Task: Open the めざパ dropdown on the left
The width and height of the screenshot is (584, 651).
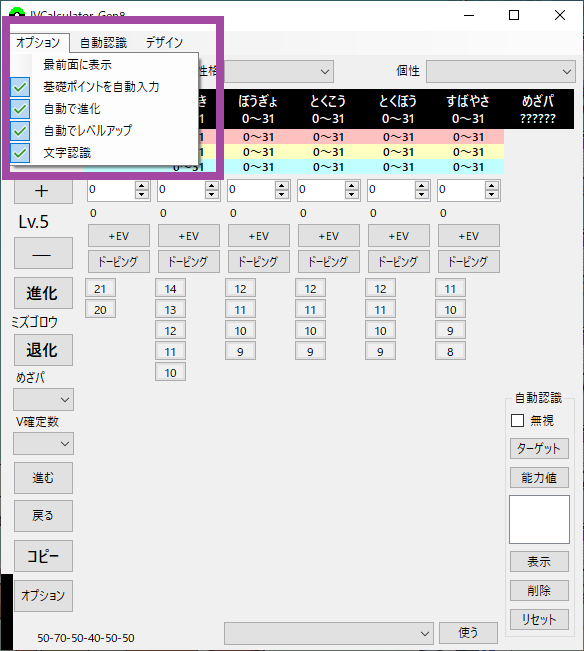Action: coord(44,399)
